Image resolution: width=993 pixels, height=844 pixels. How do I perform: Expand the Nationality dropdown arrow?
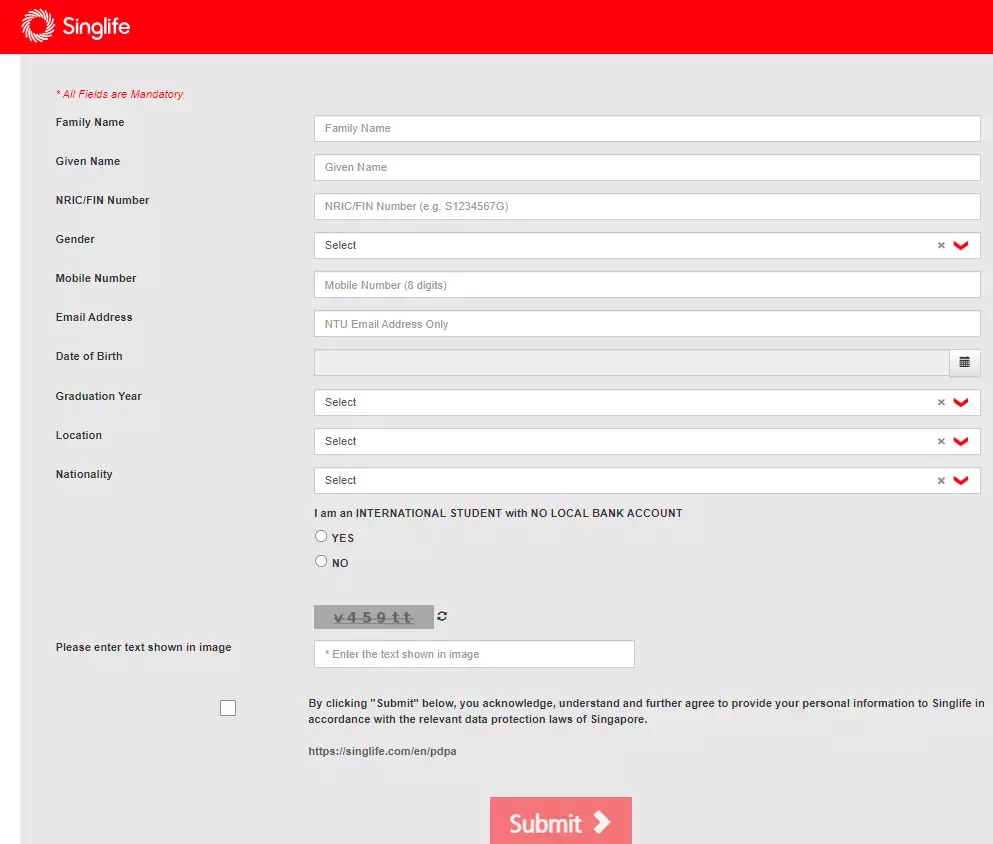(961, 481)
